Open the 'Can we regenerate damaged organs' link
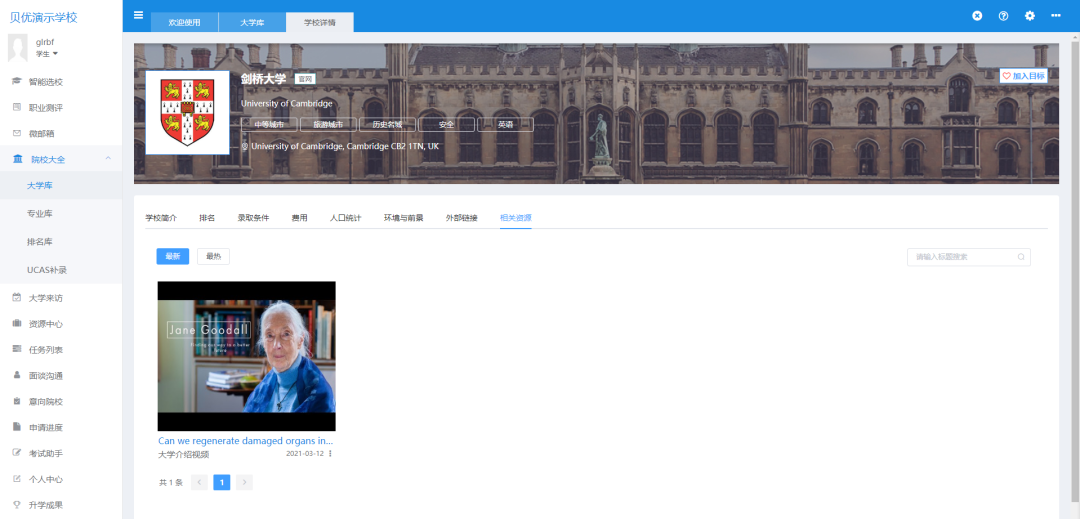1080x519 pixels. point(246,441)
